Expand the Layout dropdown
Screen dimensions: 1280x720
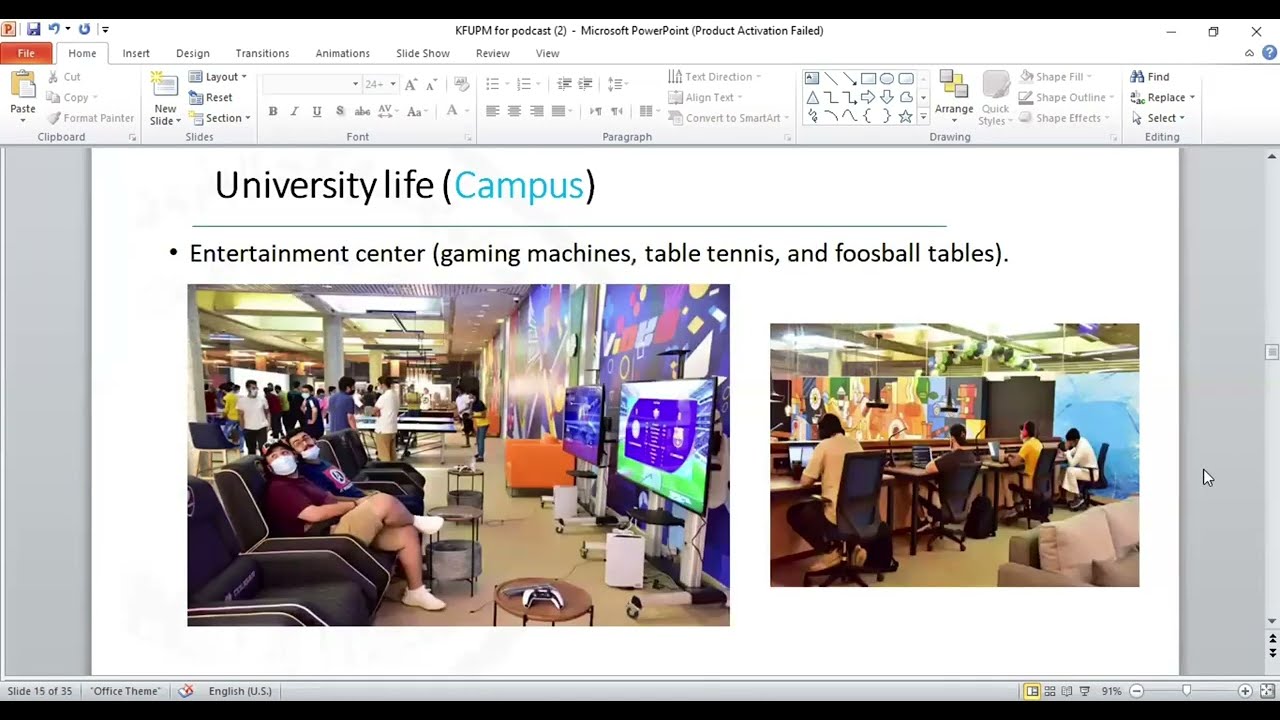pyautogui.click(x=218, y=76)
